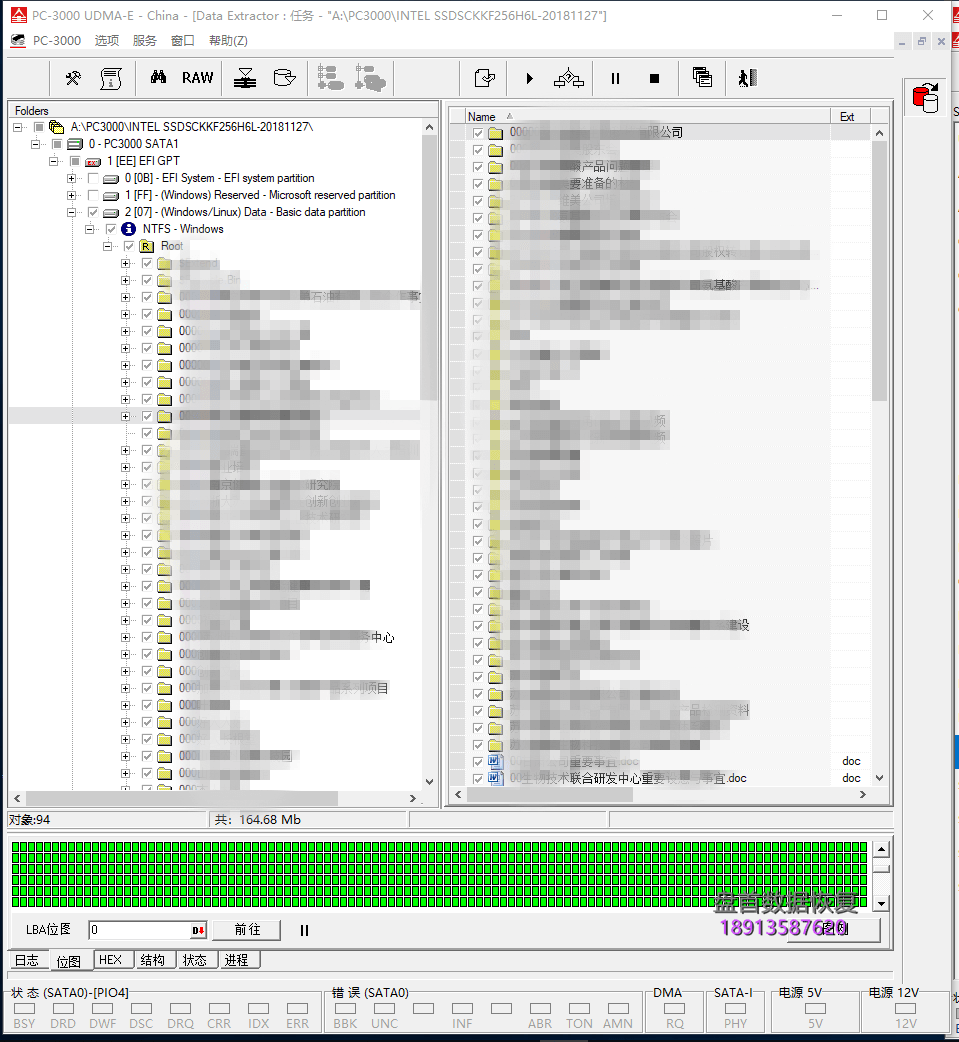Click the task refresh document icon
Screen dimensions: 959x1042
point(484,78)
